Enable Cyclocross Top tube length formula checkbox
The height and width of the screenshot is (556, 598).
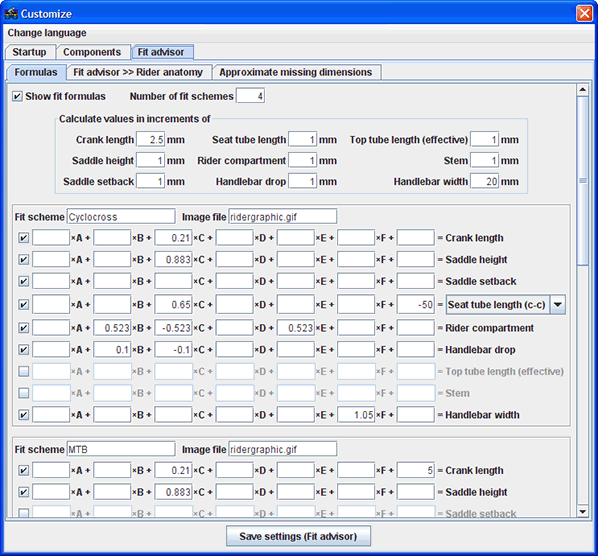(x=23, y=371)
